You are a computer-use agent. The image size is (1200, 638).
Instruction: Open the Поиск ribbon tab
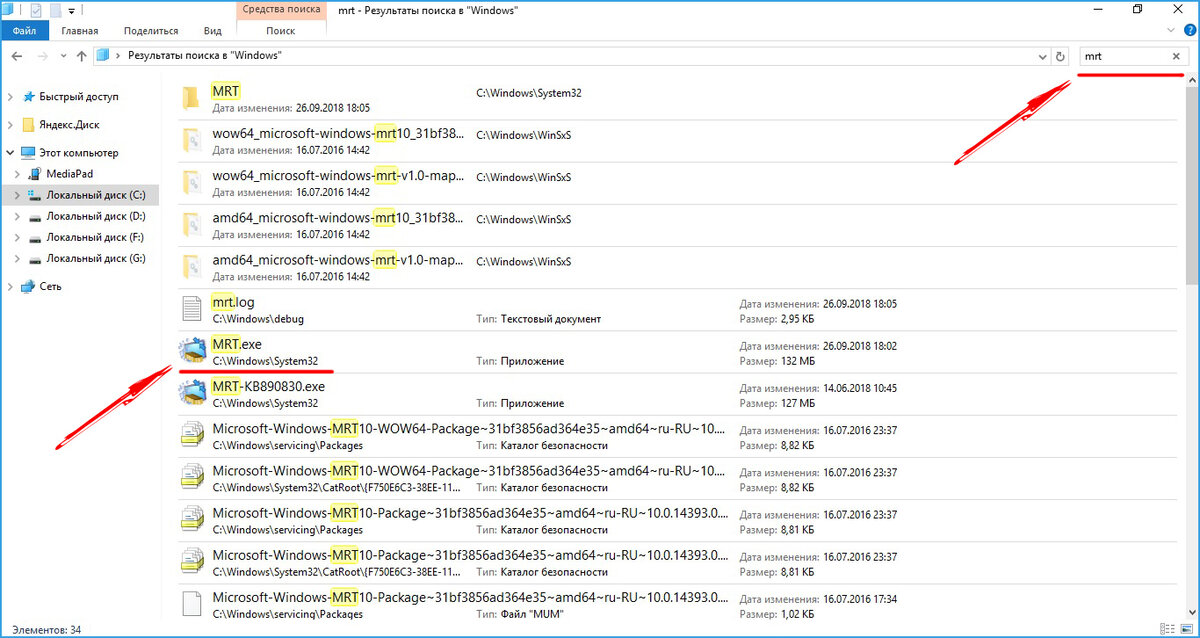click(281, 31)
